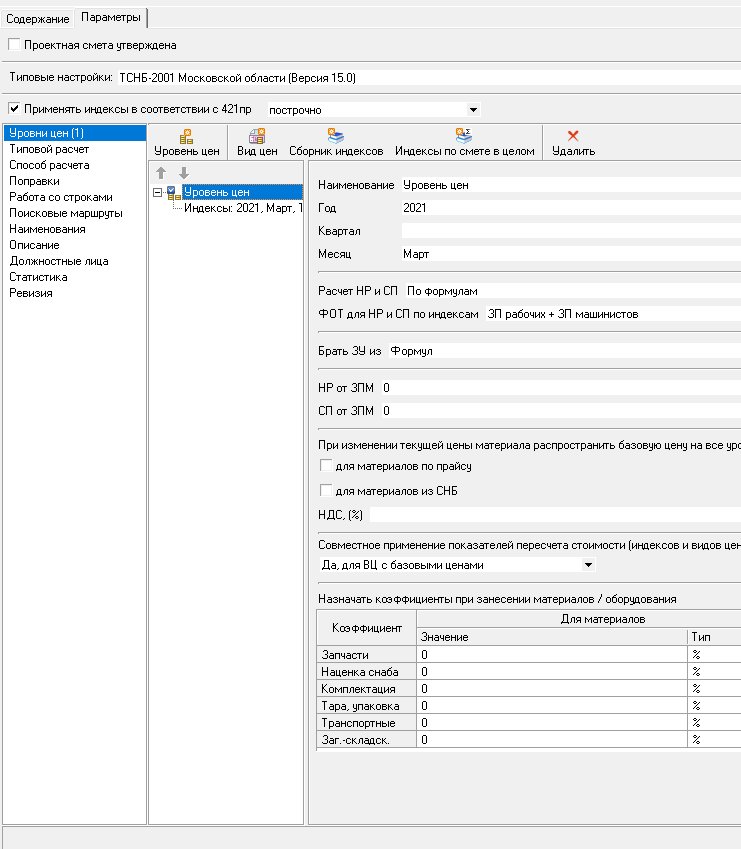Toggle Проектная смета утверждена checkbox

(14, 44)
